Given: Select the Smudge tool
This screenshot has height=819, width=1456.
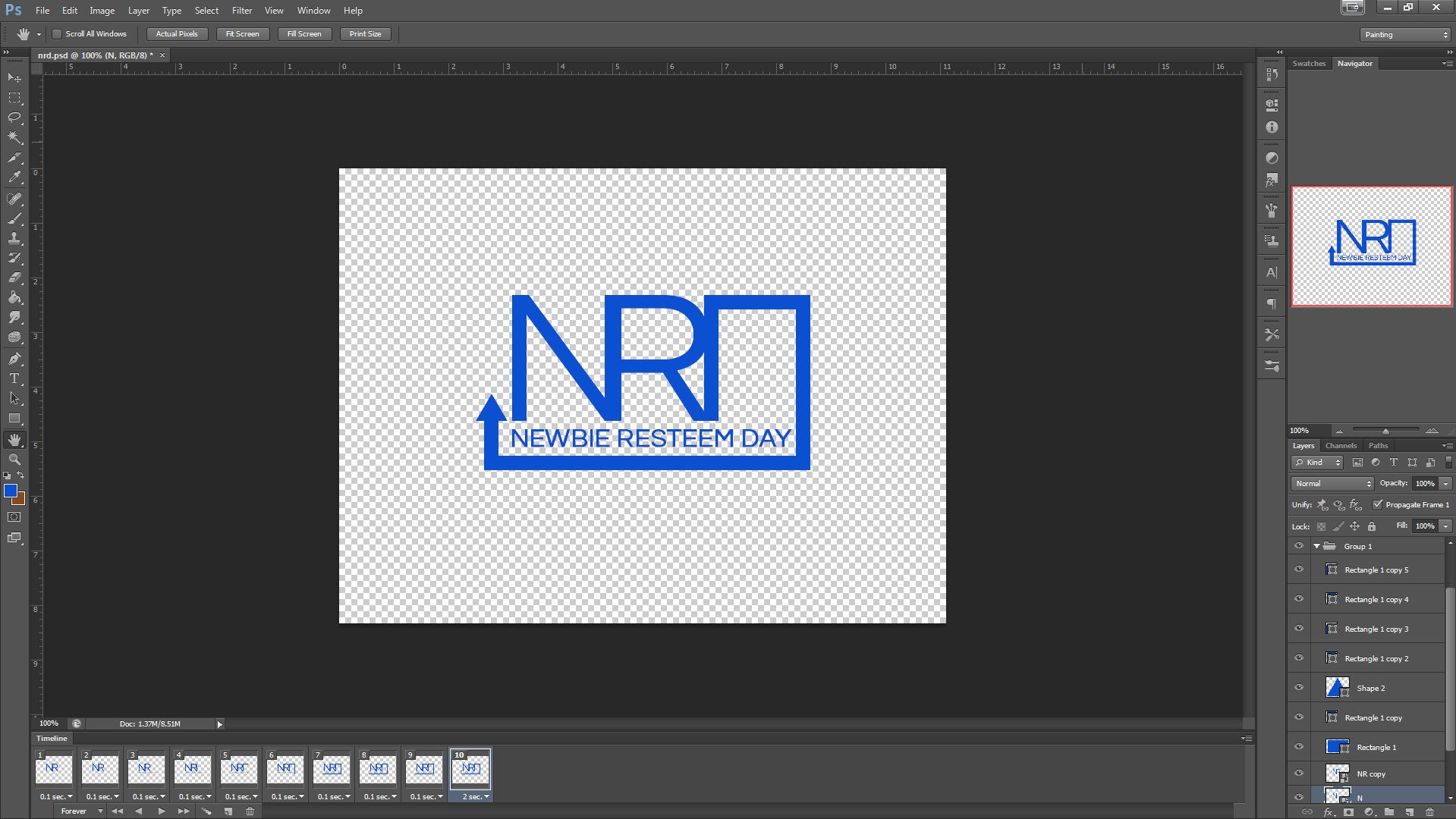Looking at the screenshot, I should point(14,317).
